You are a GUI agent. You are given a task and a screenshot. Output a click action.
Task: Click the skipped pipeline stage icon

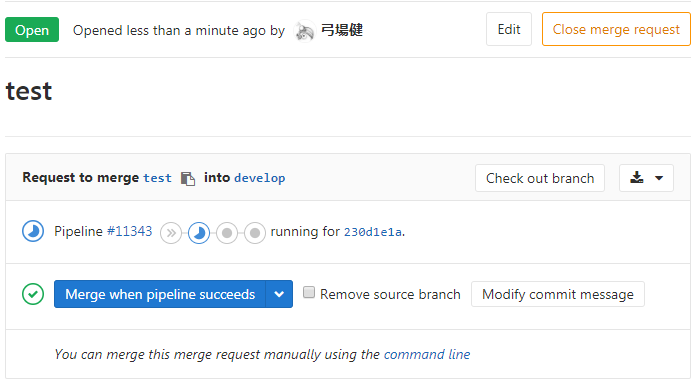(x=171, y=233)
